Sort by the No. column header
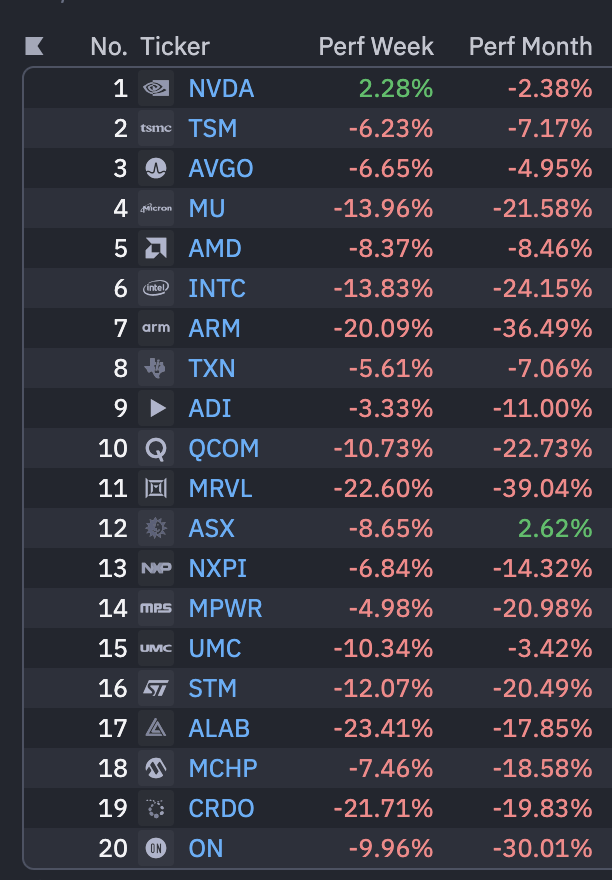The width and height of the screenshot is (612, 880). point(109,47)
